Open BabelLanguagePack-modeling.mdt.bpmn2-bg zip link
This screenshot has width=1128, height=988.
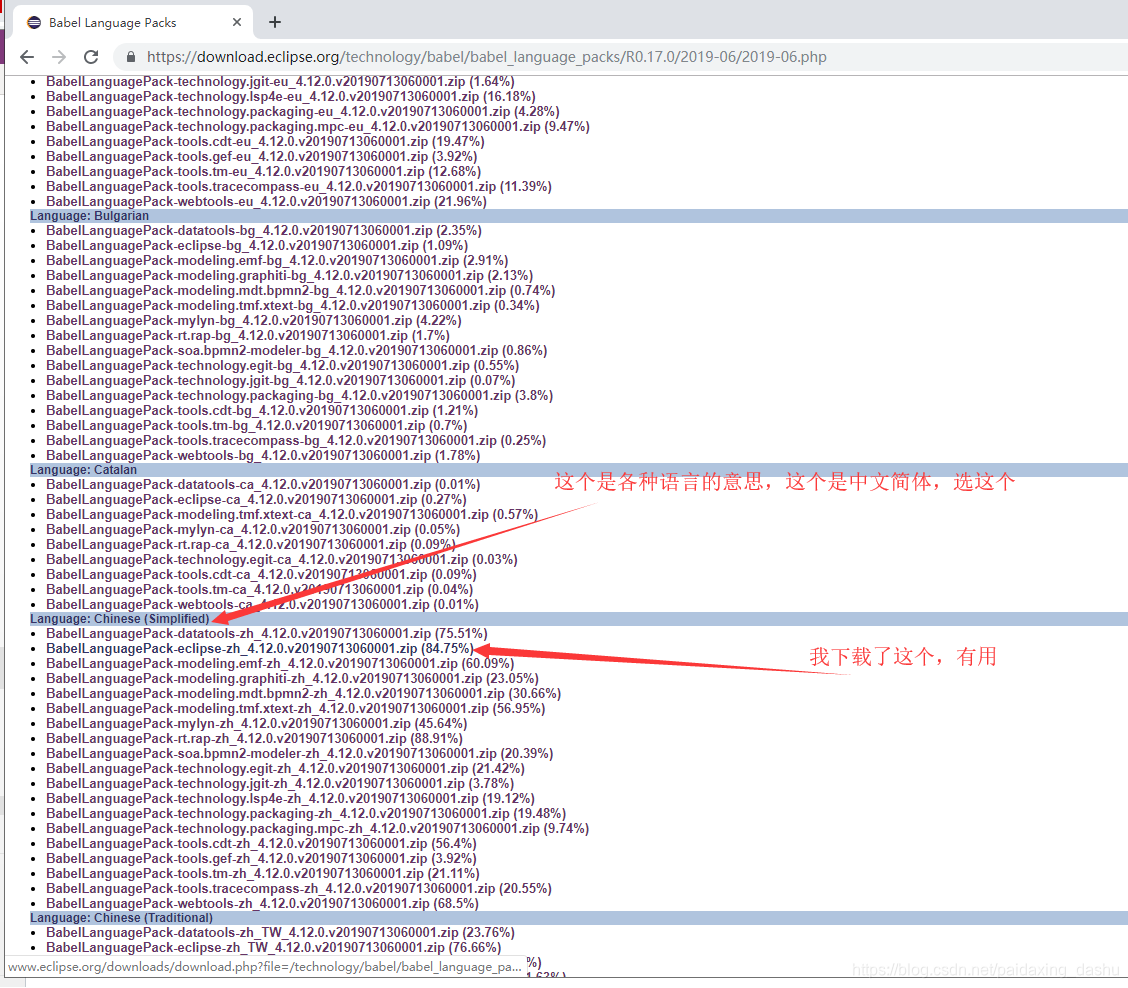point(301,291)
